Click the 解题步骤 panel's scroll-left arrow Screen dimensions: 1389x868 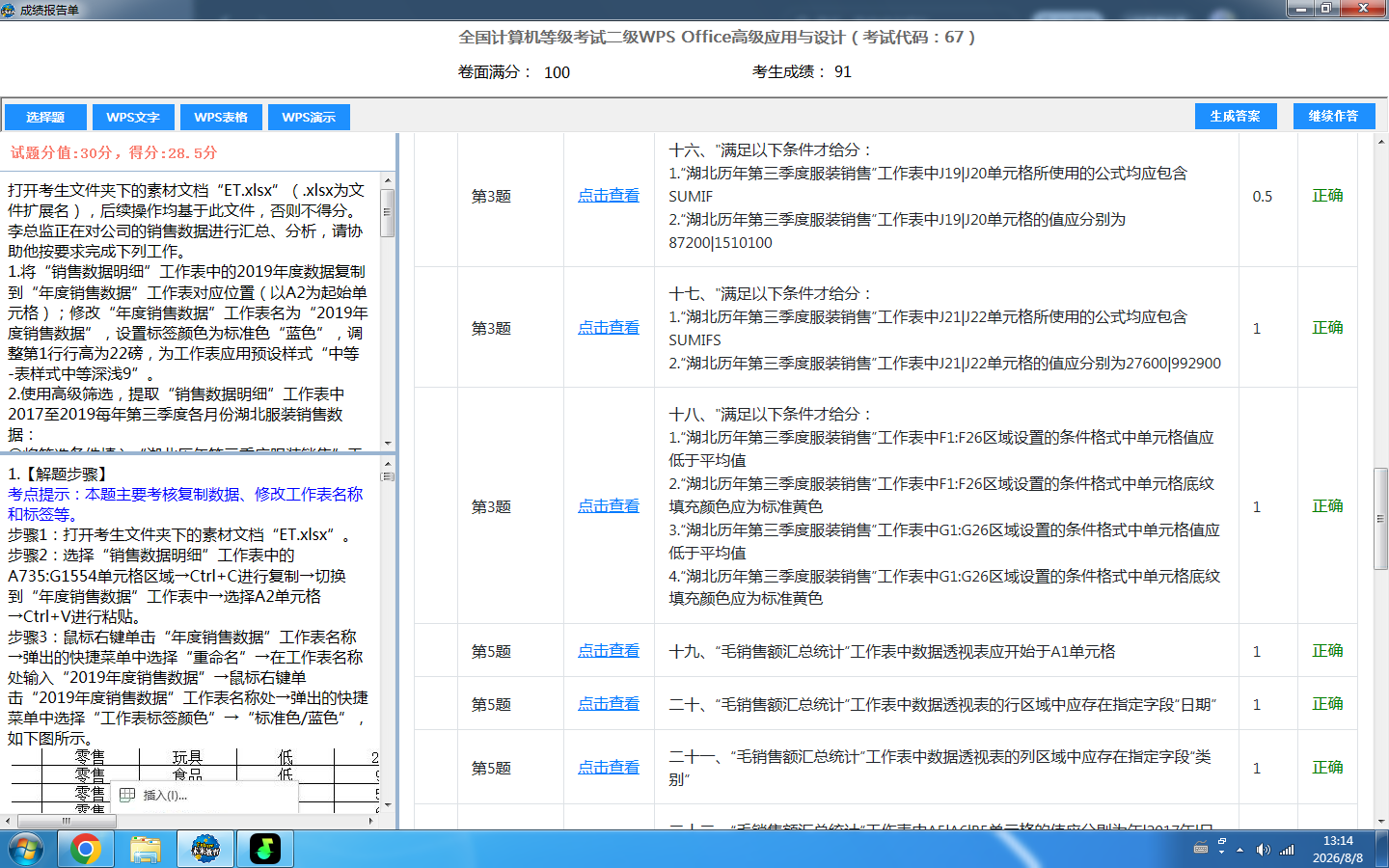[x=9, y=821]
